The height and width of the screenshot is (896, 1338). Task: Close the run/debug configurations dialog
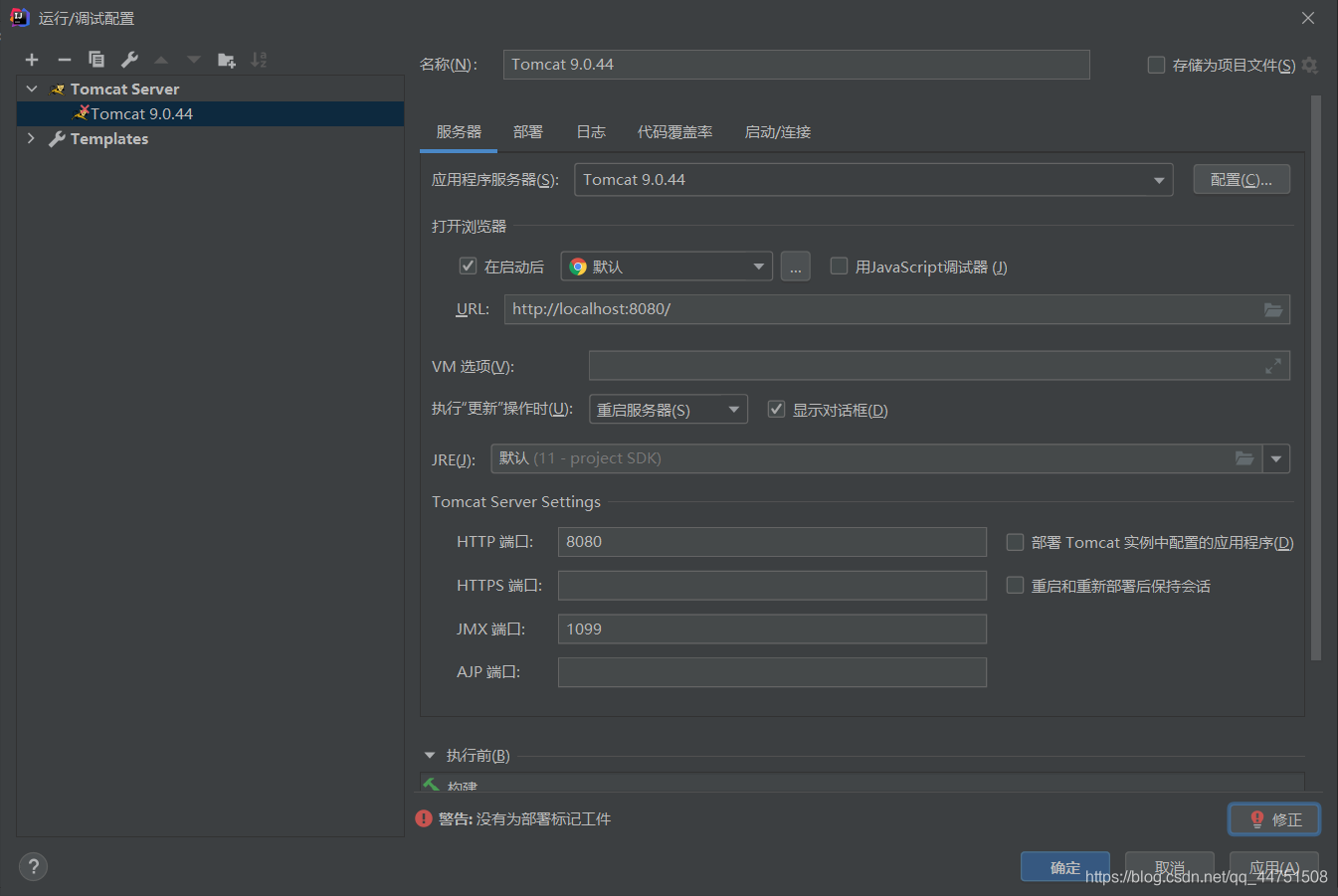pos(1308,18)
